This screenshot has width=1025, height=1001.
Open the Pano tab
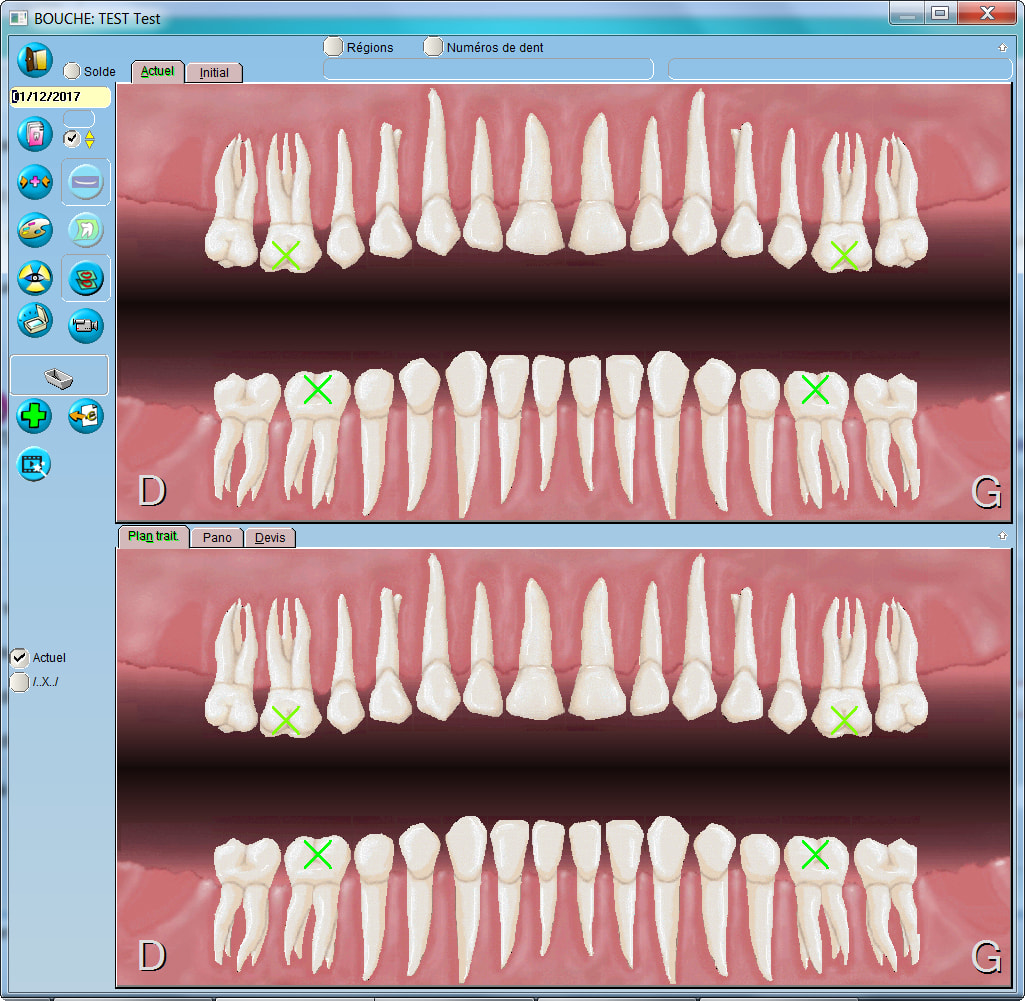(x=217, y=538)
